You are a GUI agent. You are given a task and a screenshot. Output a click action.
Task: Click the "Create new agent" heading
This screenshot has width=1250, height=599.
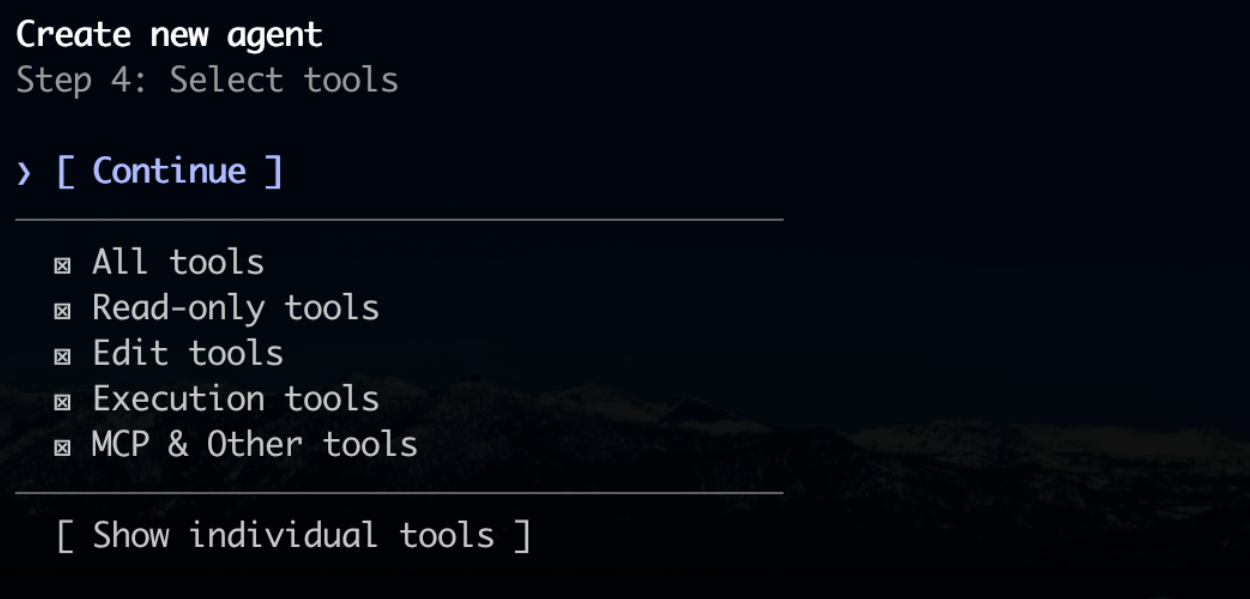pos(169,35)
